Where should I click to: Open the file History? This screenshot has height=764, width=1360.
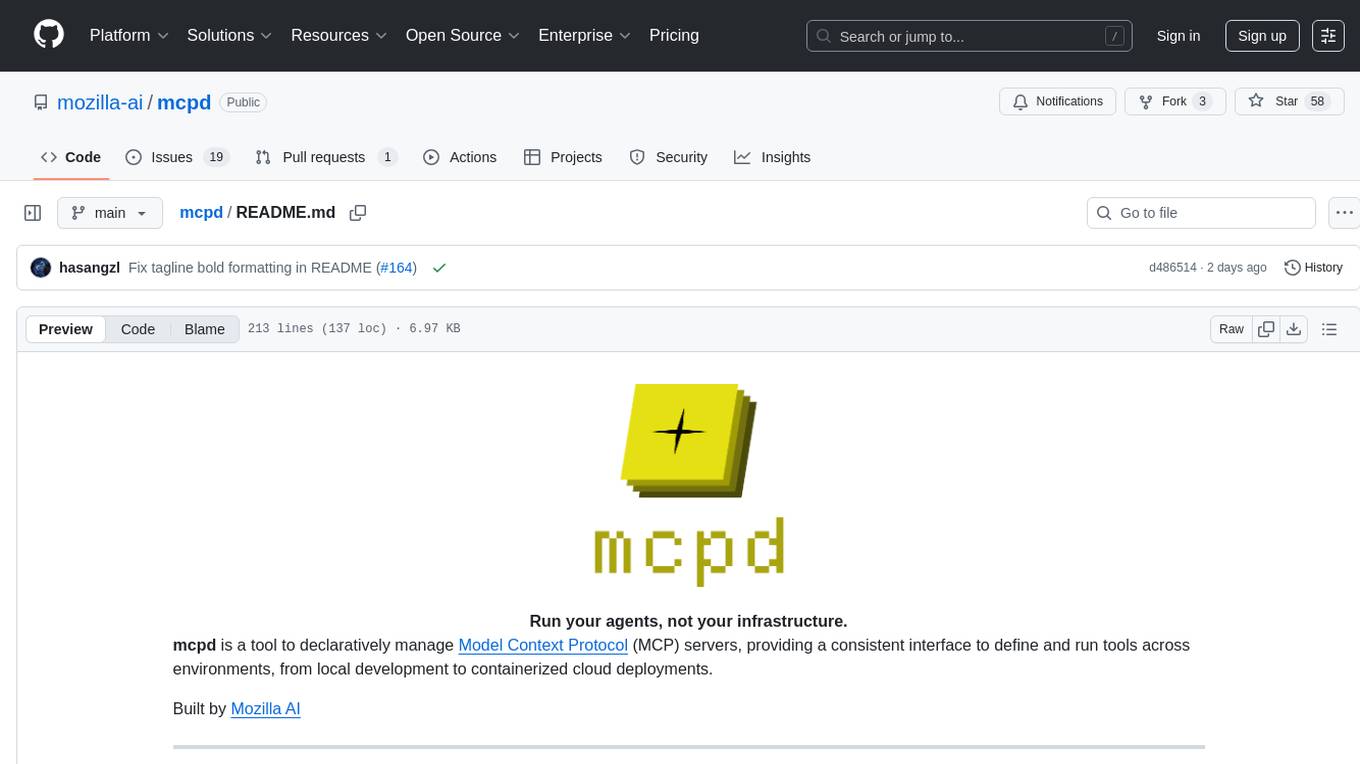point(1313,268)
